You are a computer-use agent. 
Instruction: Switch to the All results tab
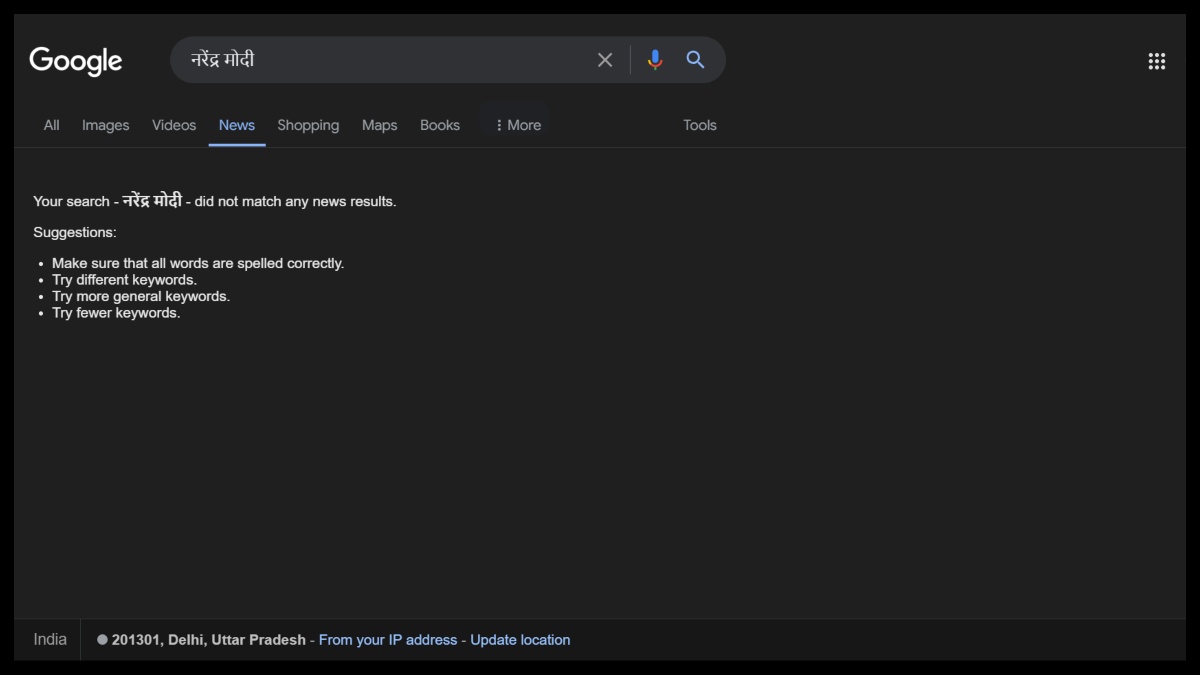pyautogui.click(x=51, y=125)
